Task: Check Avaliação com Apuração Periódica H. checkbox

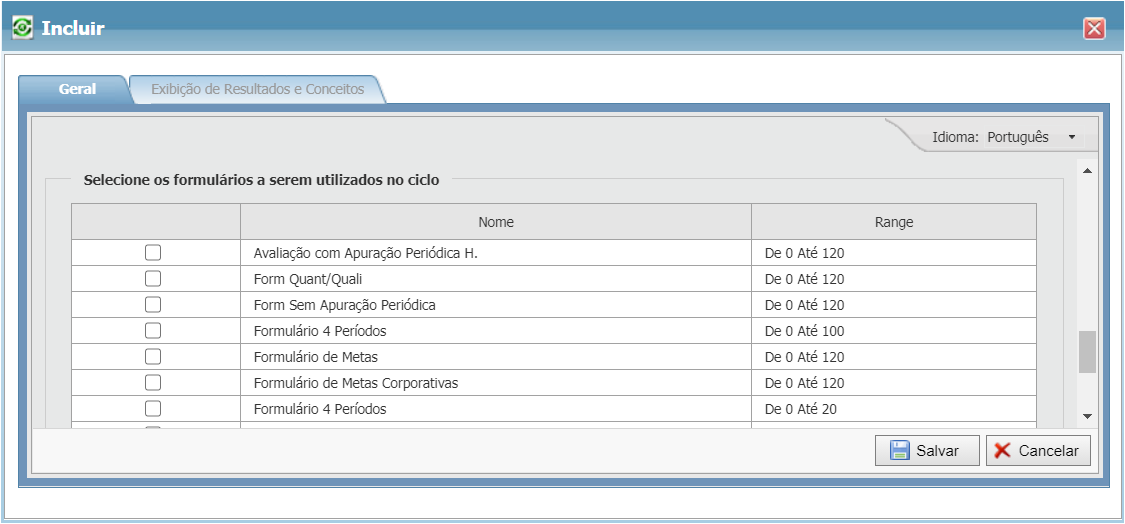Action: click(153, 253)
